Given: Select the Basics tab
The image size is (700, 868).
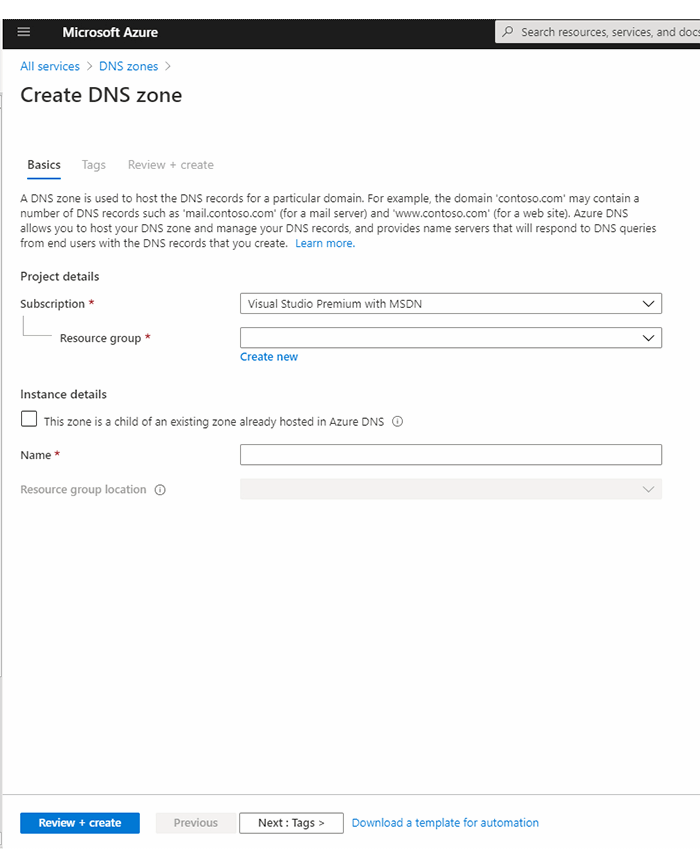Looking at the screenshot, I should (44, 165).
